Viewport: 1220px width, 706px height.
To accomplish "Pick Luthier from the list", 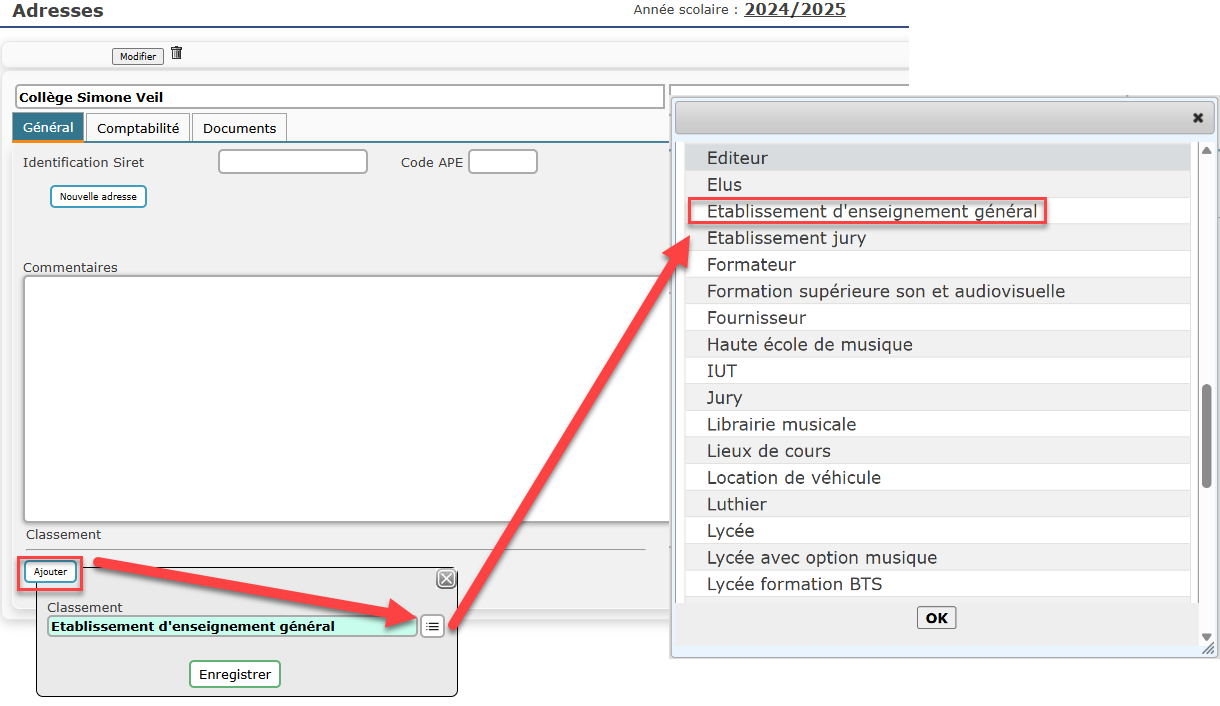I will (736, 504).
